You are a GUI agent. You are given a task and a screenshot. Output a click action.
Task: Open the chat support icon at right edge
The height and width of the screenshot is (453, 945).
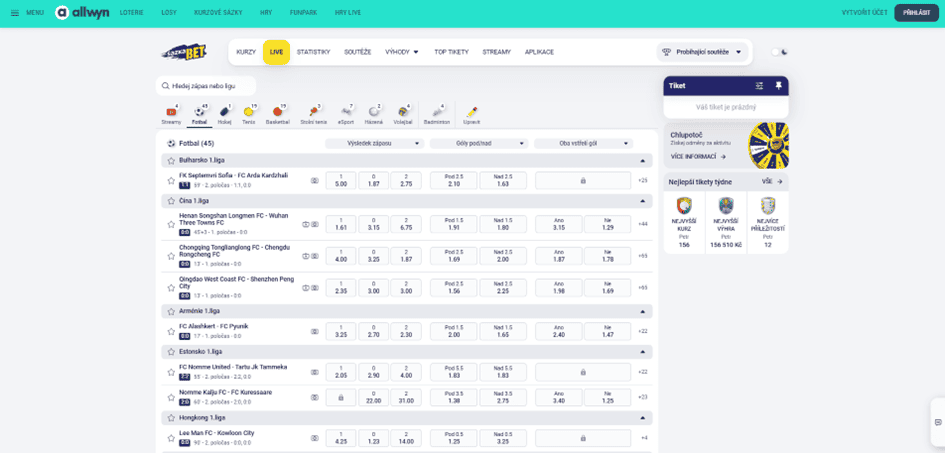coord(938,422)
